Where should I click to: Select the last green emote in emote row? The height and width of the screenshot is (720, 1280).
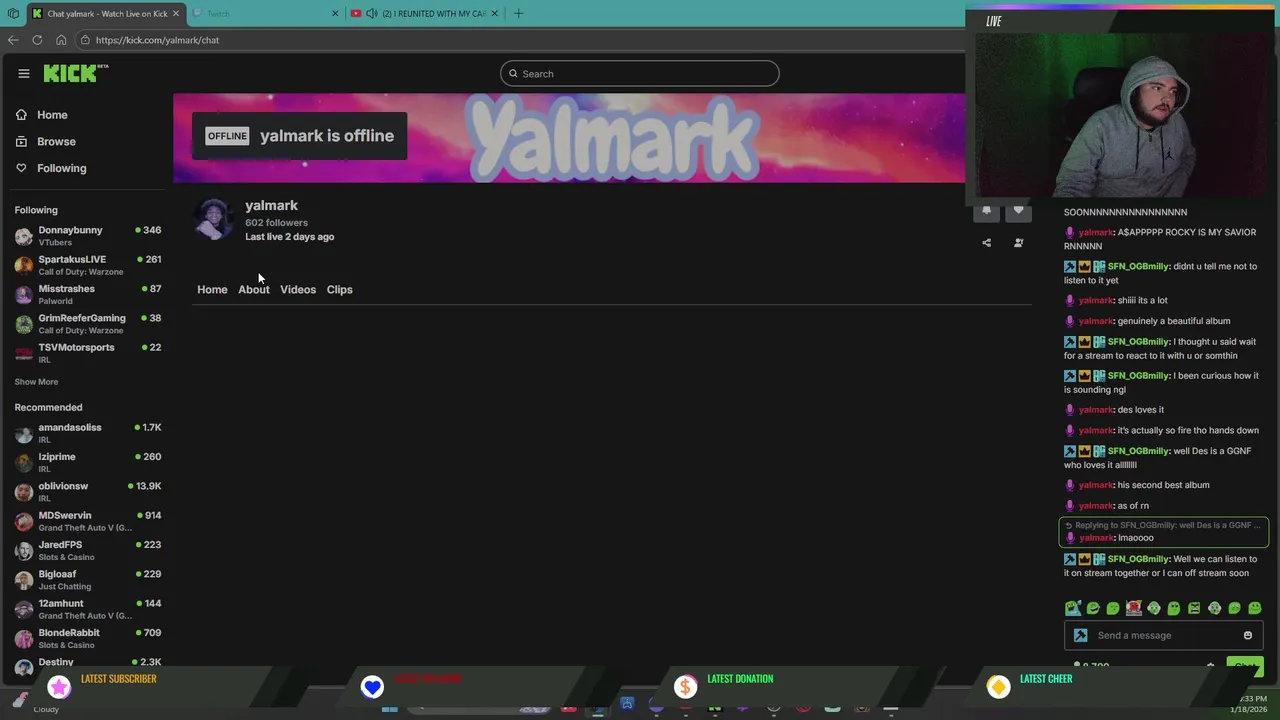tap(1255, 608)
